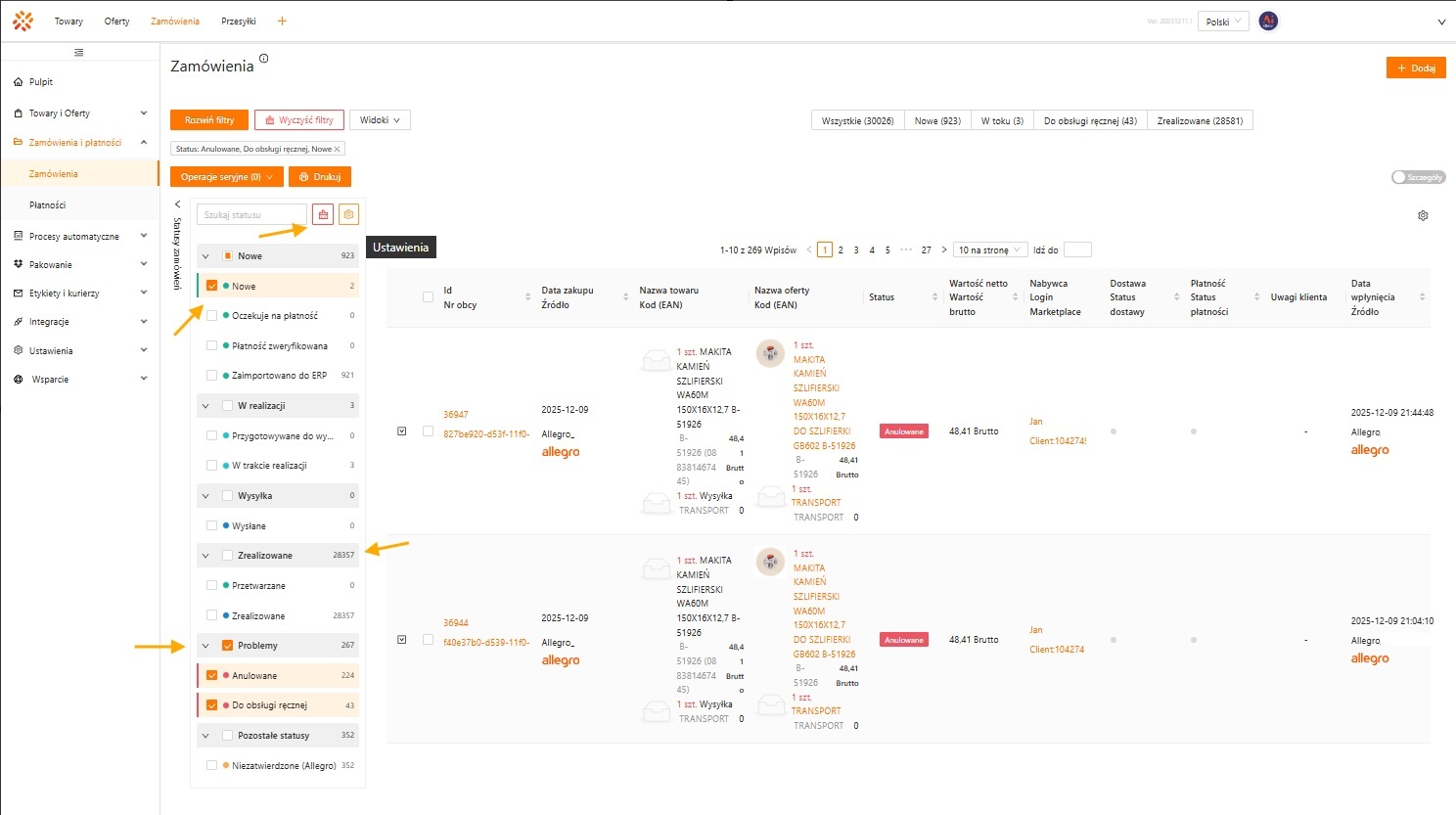
Task: Open the user avatar in the header
Action: (x=1268, y=21)
